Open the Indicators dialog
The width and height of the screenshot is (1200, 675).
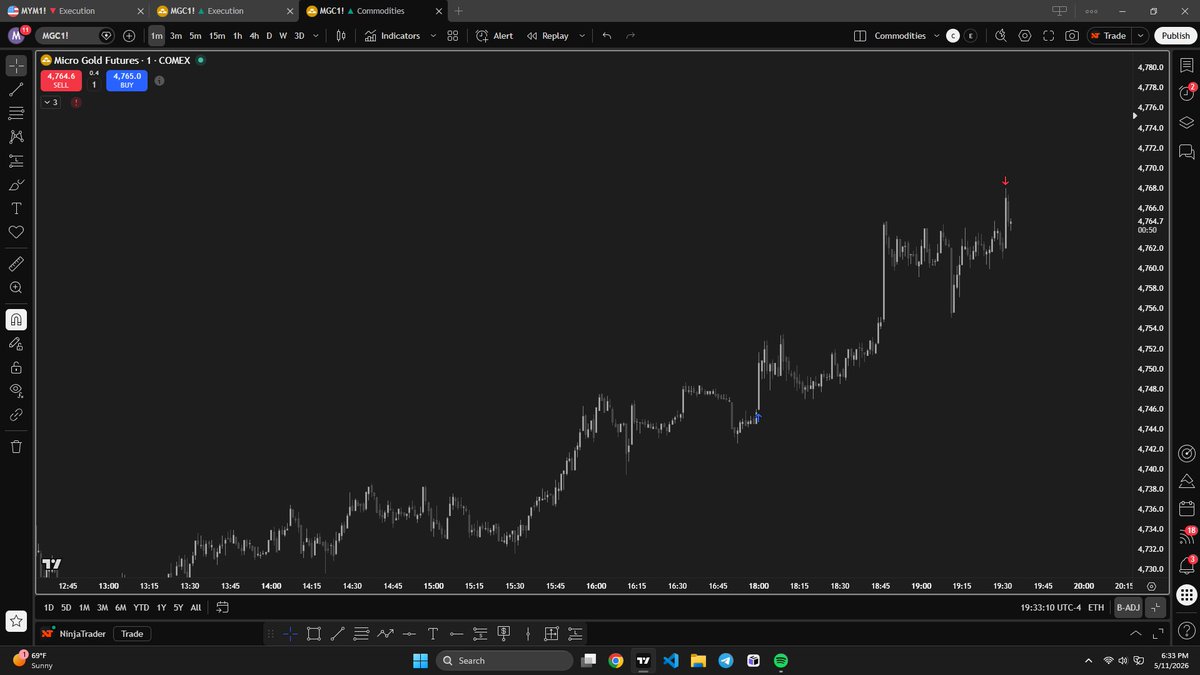coord(393,35)
